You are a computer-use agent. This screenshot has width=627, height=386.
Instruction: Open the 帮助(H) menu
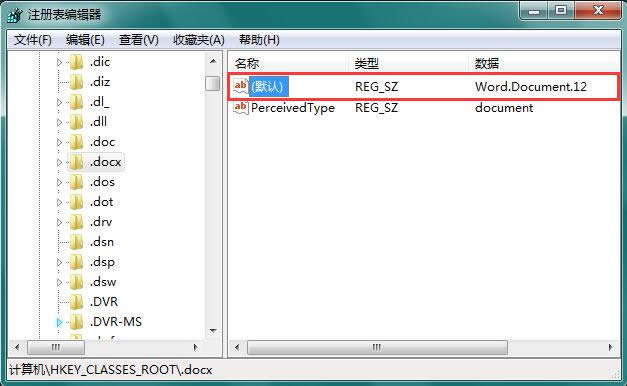259,40
